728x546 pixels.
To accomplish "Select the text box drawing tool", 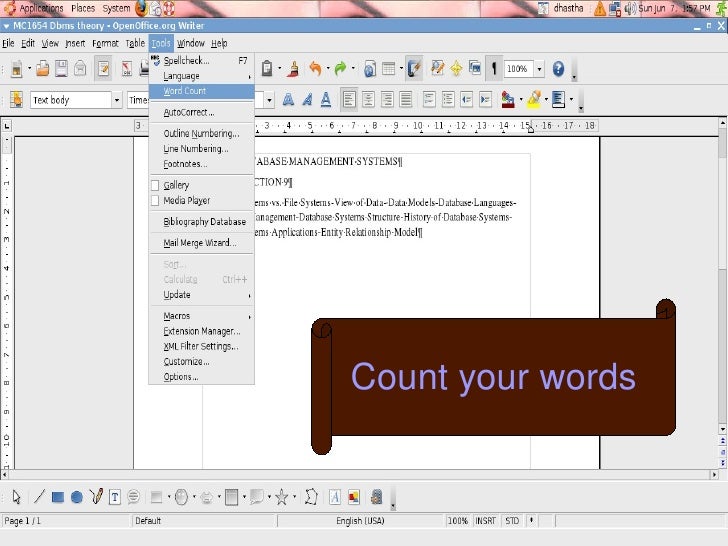I will point(115,496).
